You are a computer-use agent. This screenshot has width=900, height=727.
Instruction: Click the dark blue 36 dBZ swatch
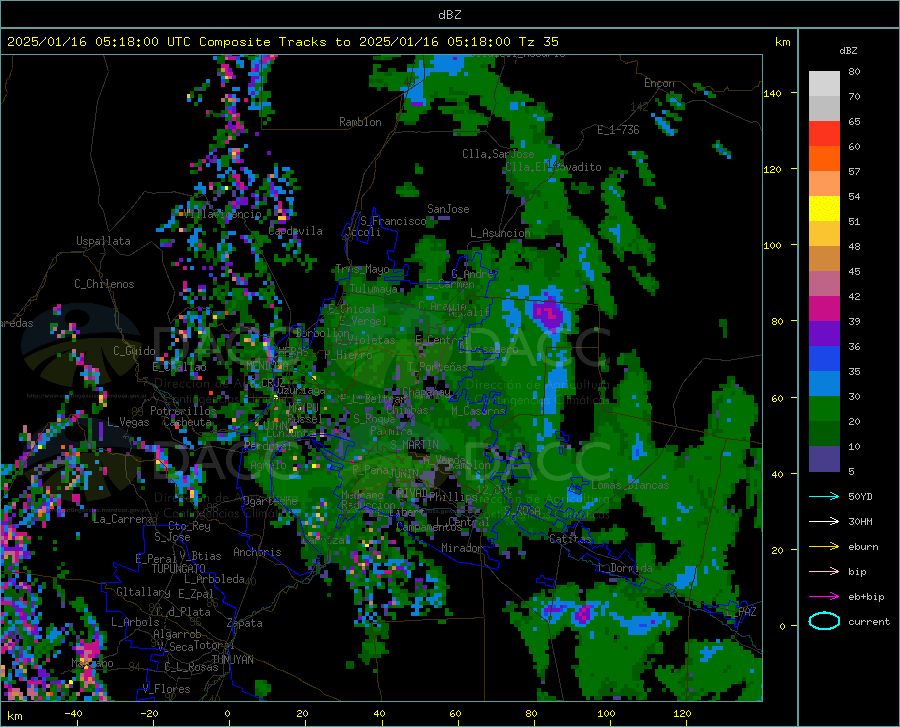[824, 359]
